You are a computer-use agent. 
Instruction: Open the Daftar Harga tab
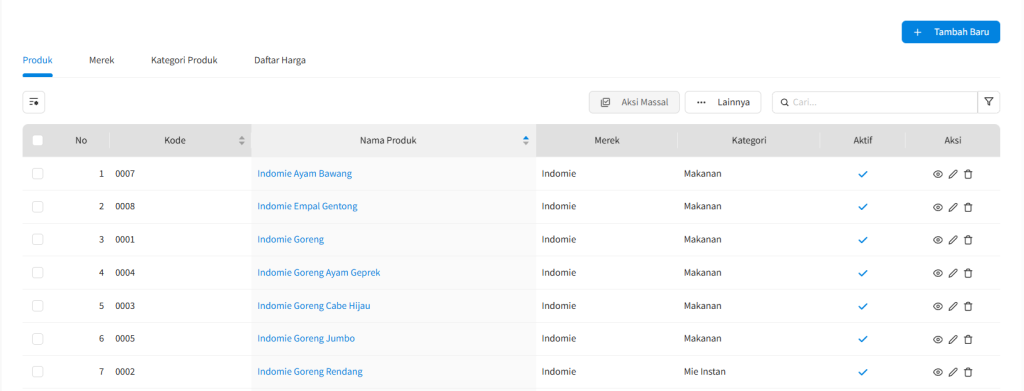pos(280,60)
